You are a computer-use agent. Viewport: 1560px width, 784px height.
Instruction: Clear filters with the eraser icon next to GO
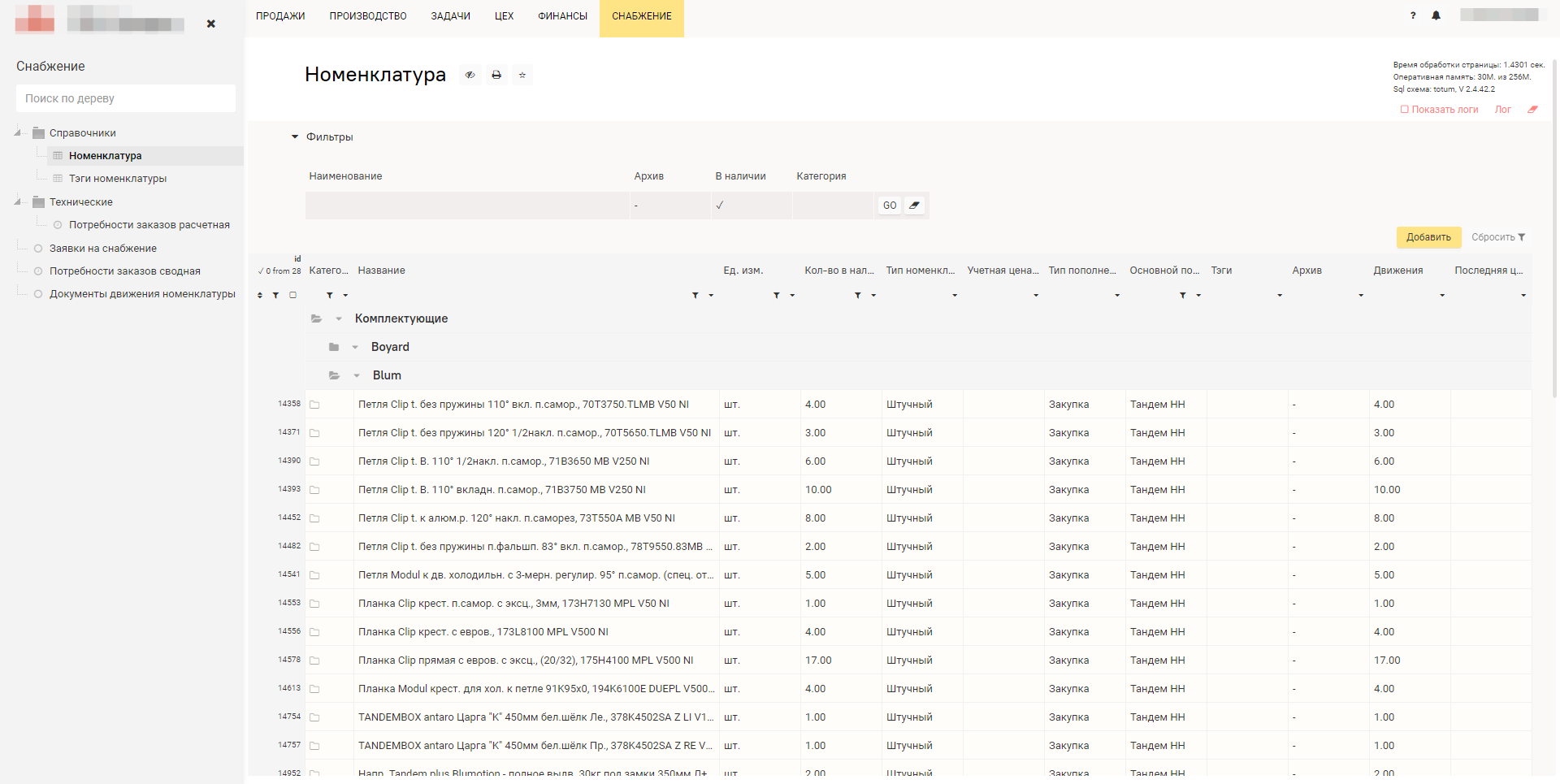[914, 206]
